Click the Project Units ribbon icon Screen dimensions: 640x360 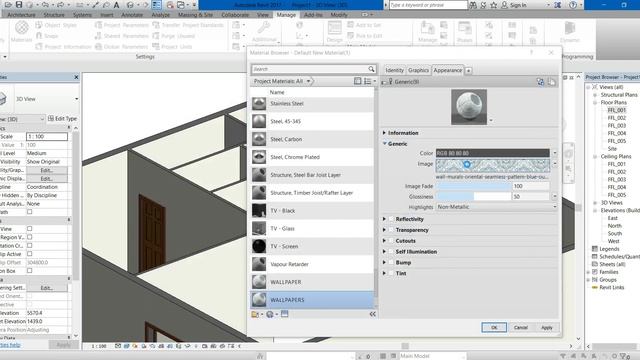(156, 47)
